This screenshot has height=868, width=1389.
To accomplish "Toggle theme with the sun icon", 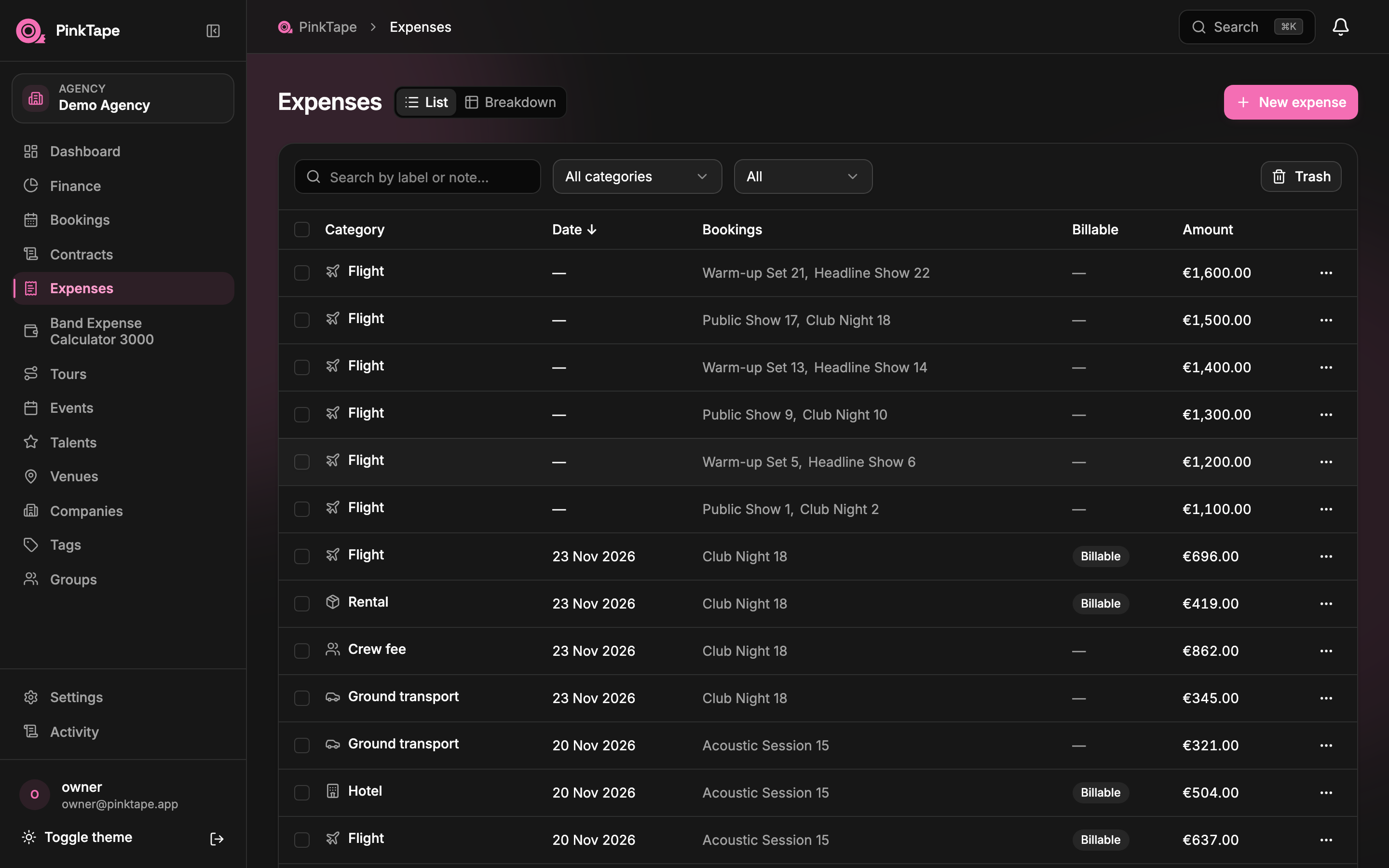I will [29, 837].
